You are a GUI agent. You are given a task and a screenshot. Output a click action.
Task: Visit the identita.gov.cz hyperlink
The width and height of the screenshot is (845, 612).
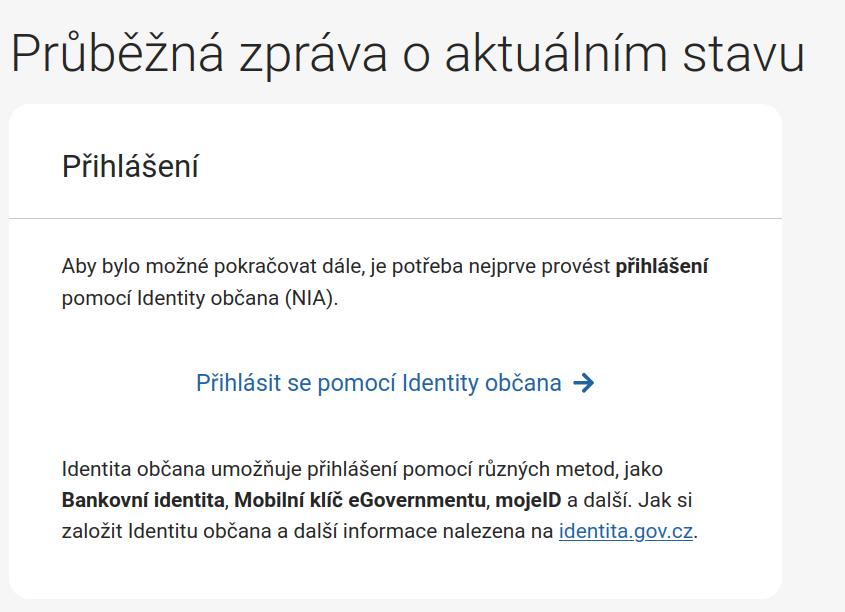[626, 531]
